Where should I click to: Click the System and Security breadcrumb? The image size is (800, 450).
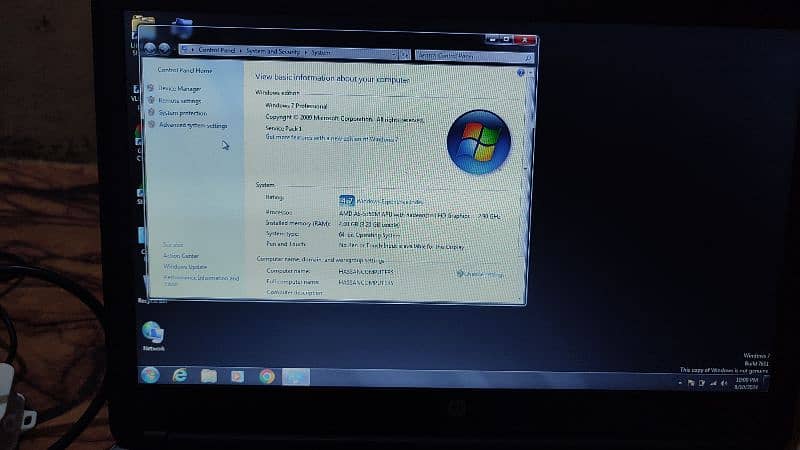(273, 52)
